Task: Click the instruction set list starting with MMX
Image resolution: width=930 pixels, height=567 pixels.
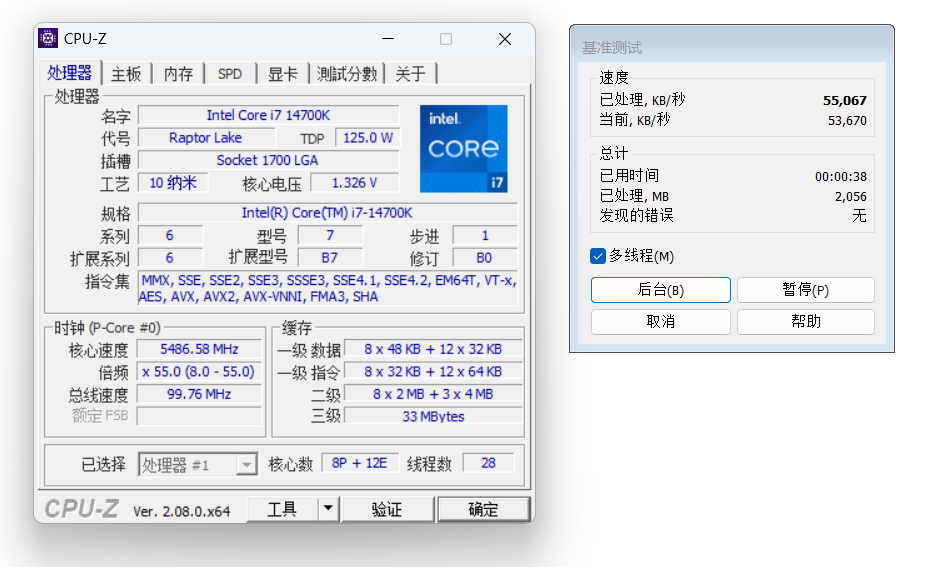Action: click(x=328, y=288)
